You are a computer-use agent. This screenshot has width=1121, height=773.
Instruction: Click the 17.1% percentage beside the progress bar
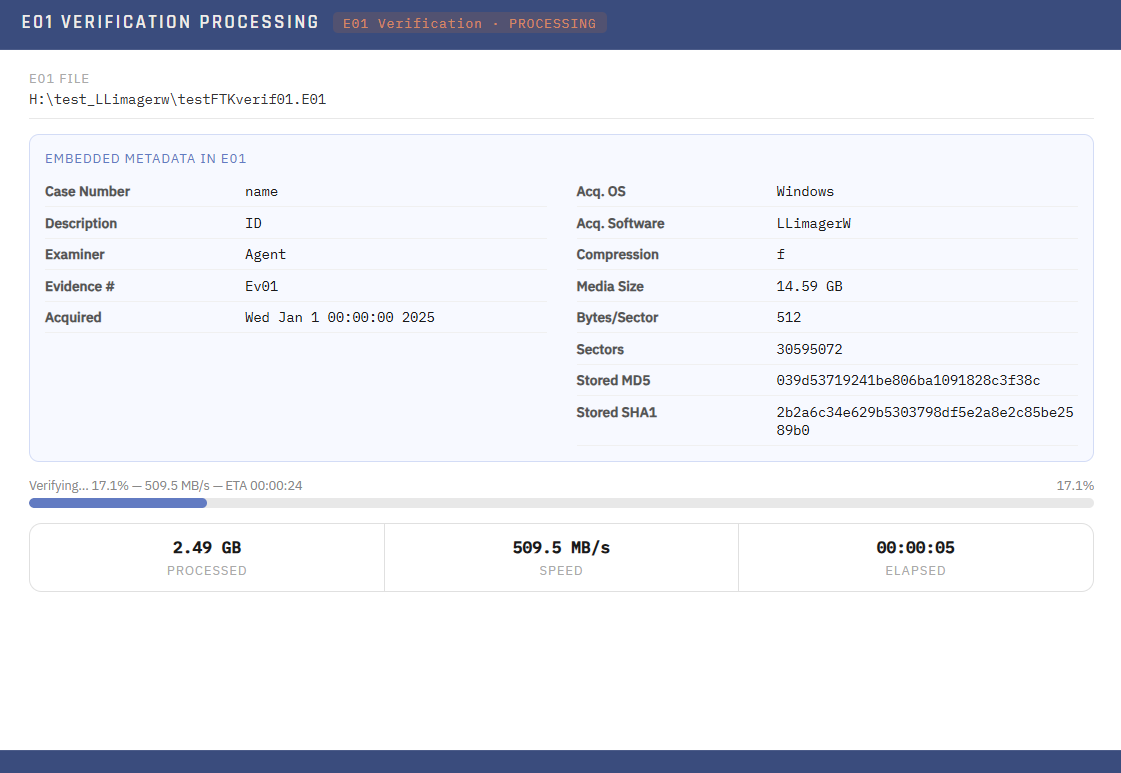tap(1075, 486)
